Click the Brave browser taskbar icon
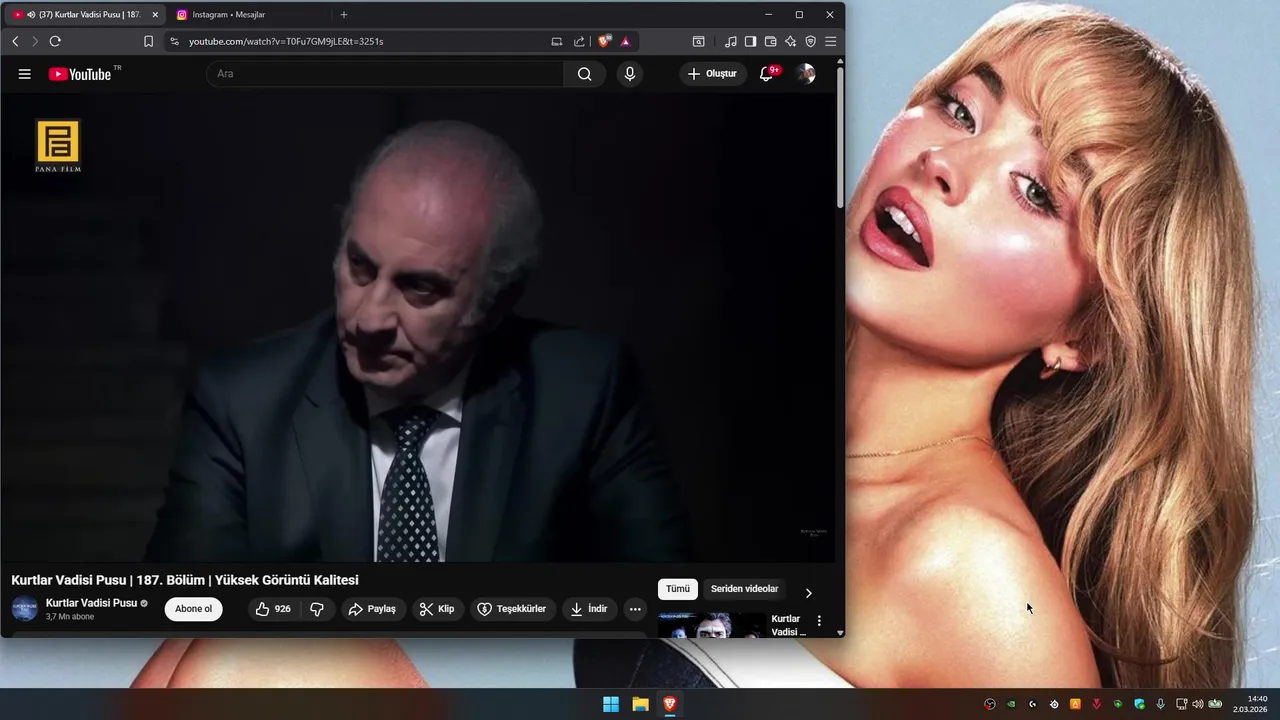 click(x=670, y=704)
